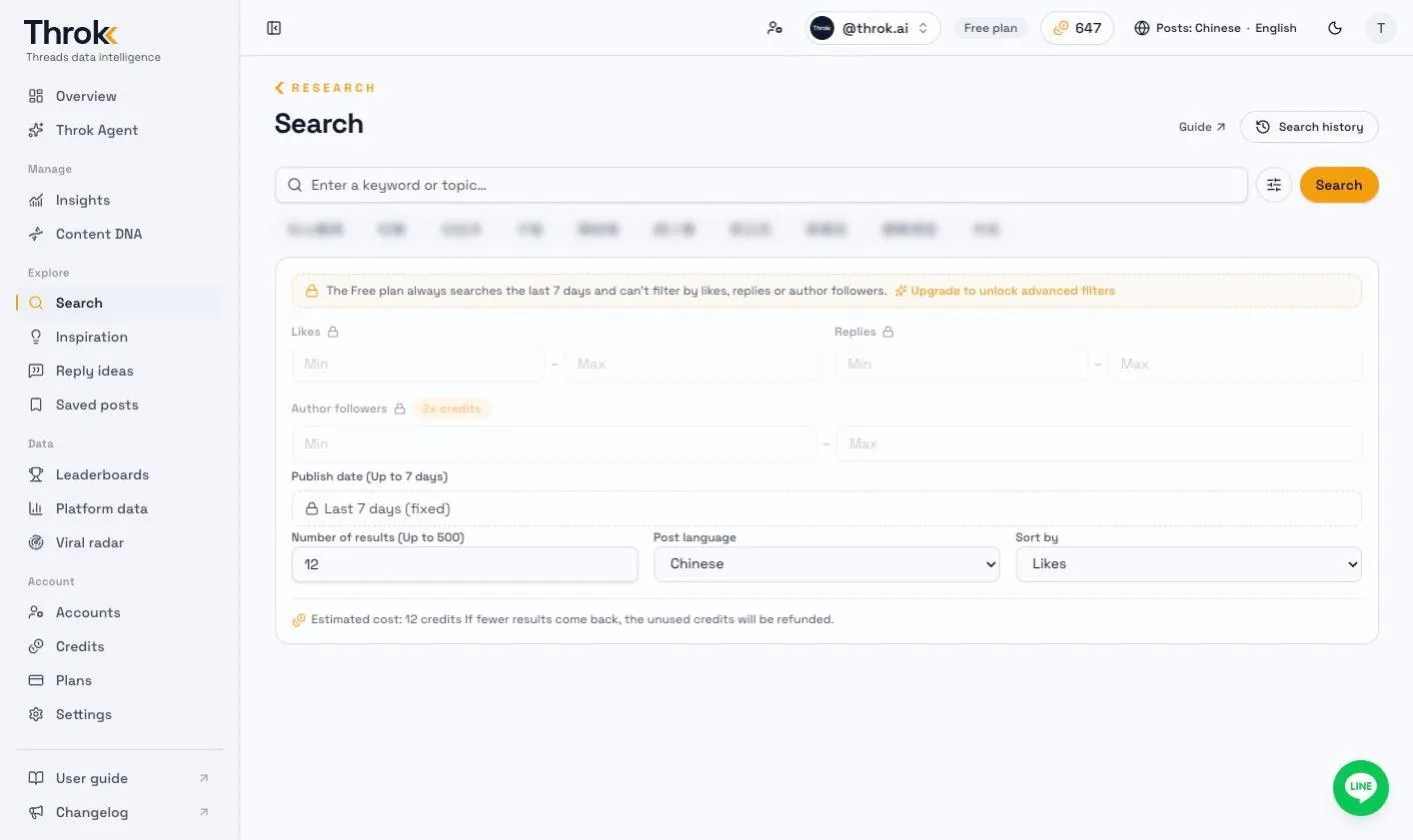Open Credits page in sidebar
The image size is (1413, 840).
[120, 647]
